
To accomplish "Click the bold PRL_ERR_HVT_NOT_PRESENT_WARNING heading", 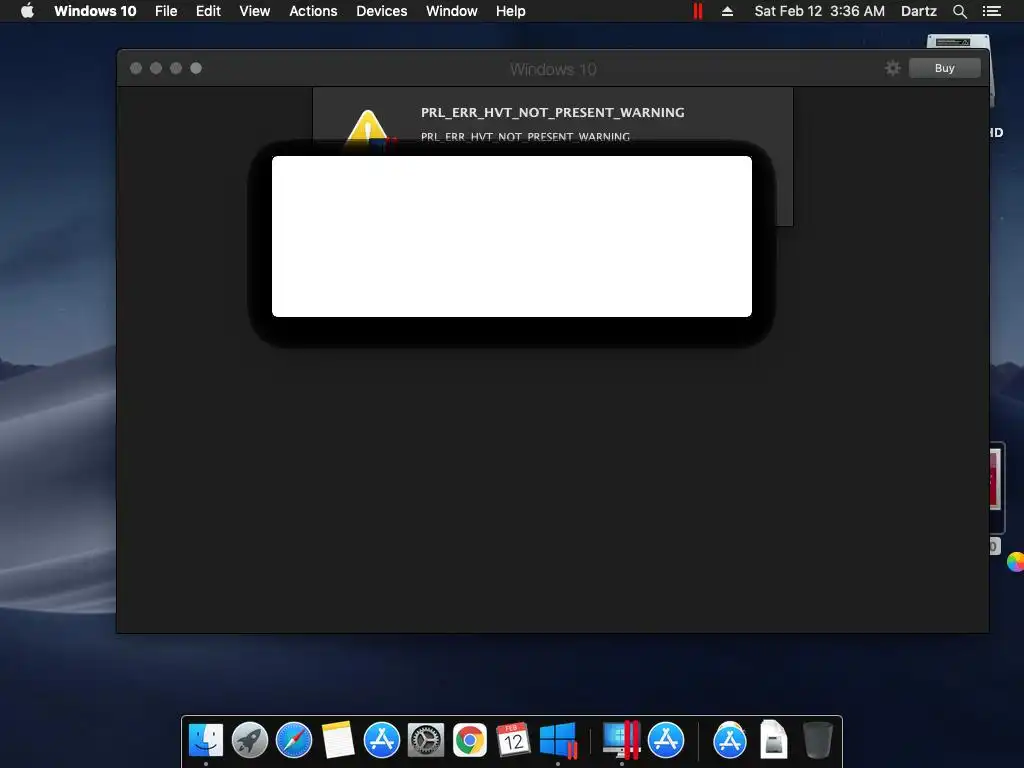I will point(552,112).
